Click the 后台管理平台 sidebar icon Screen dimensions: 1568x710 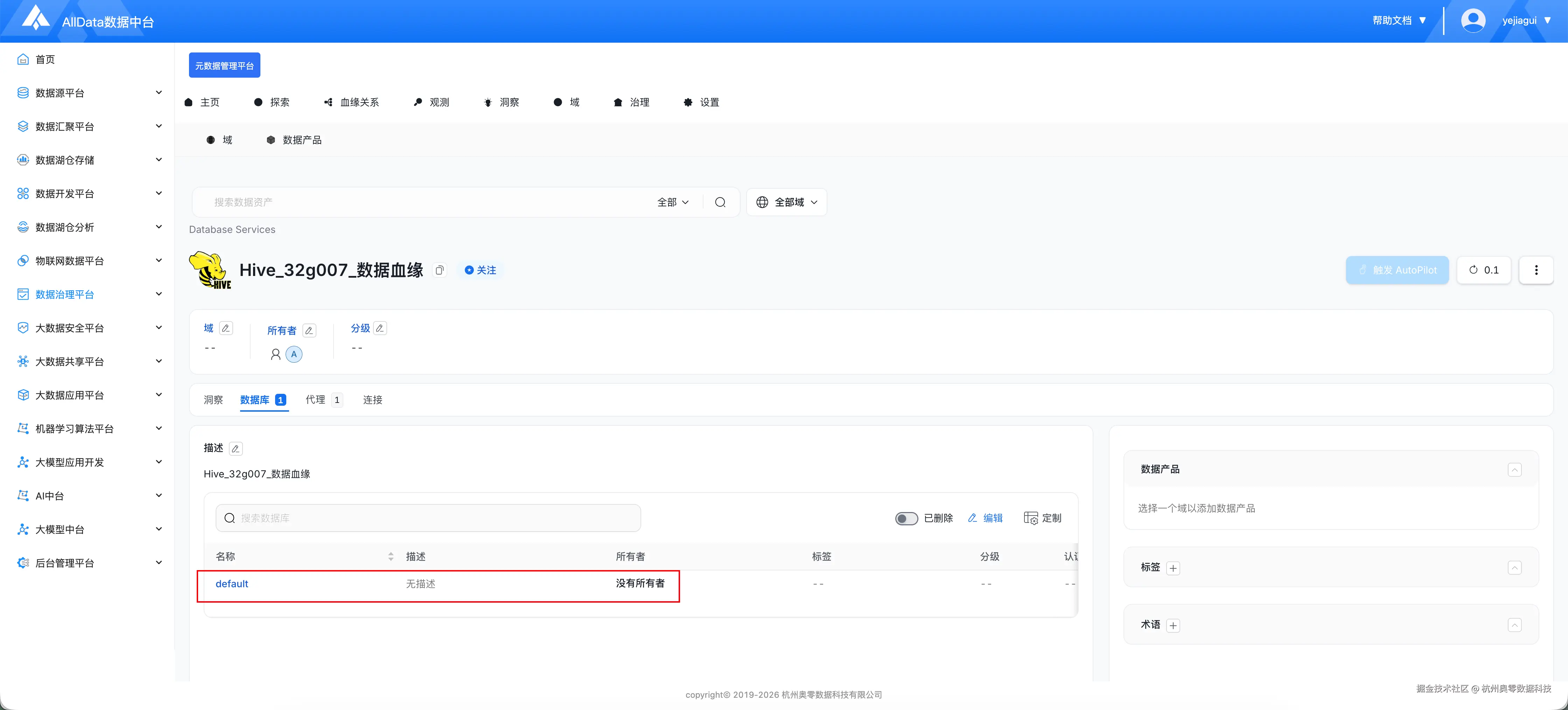click(x=23, y=563)
